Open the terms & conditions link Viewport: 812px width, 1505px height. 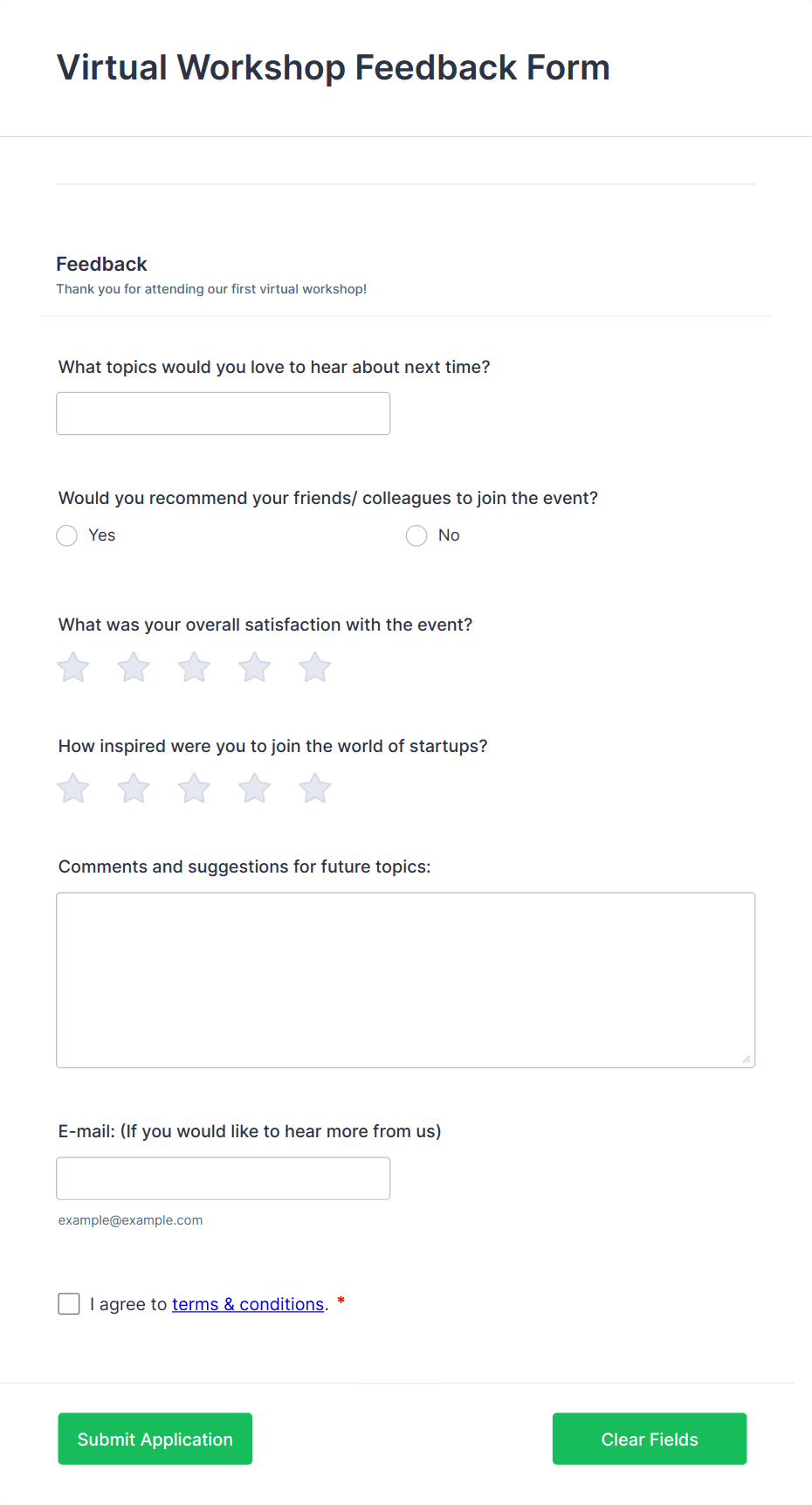coord(247,1303)
